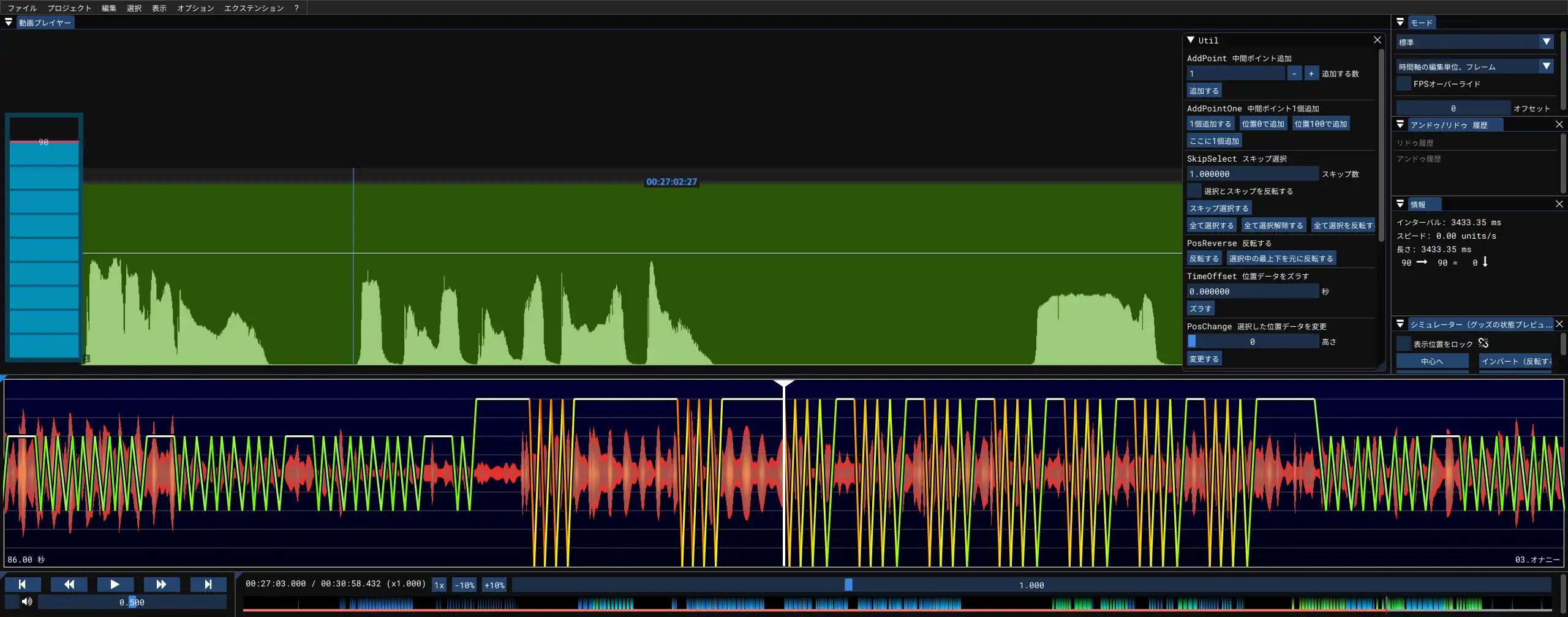Open the ファイル menu

(22, 8)
